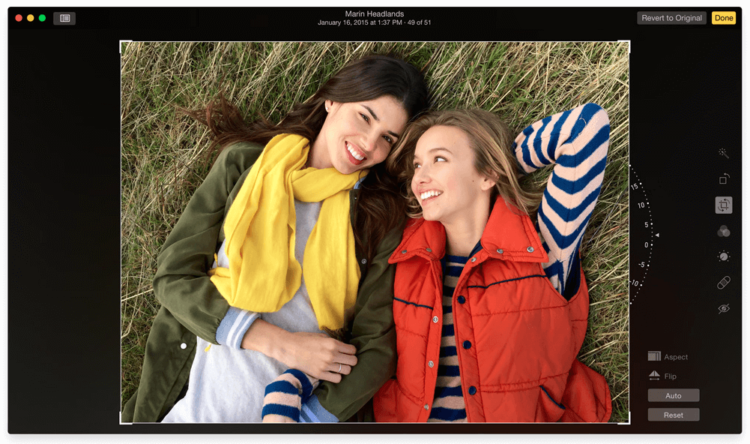Click the Aspect ratio icon

pyautogui.click(x=654, y=356)
